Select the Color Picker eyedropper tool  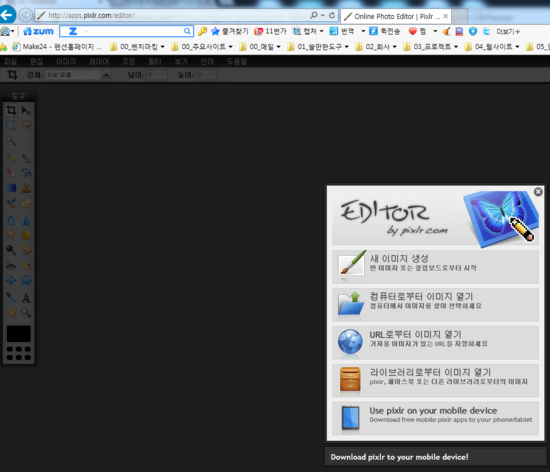point(11,298)
